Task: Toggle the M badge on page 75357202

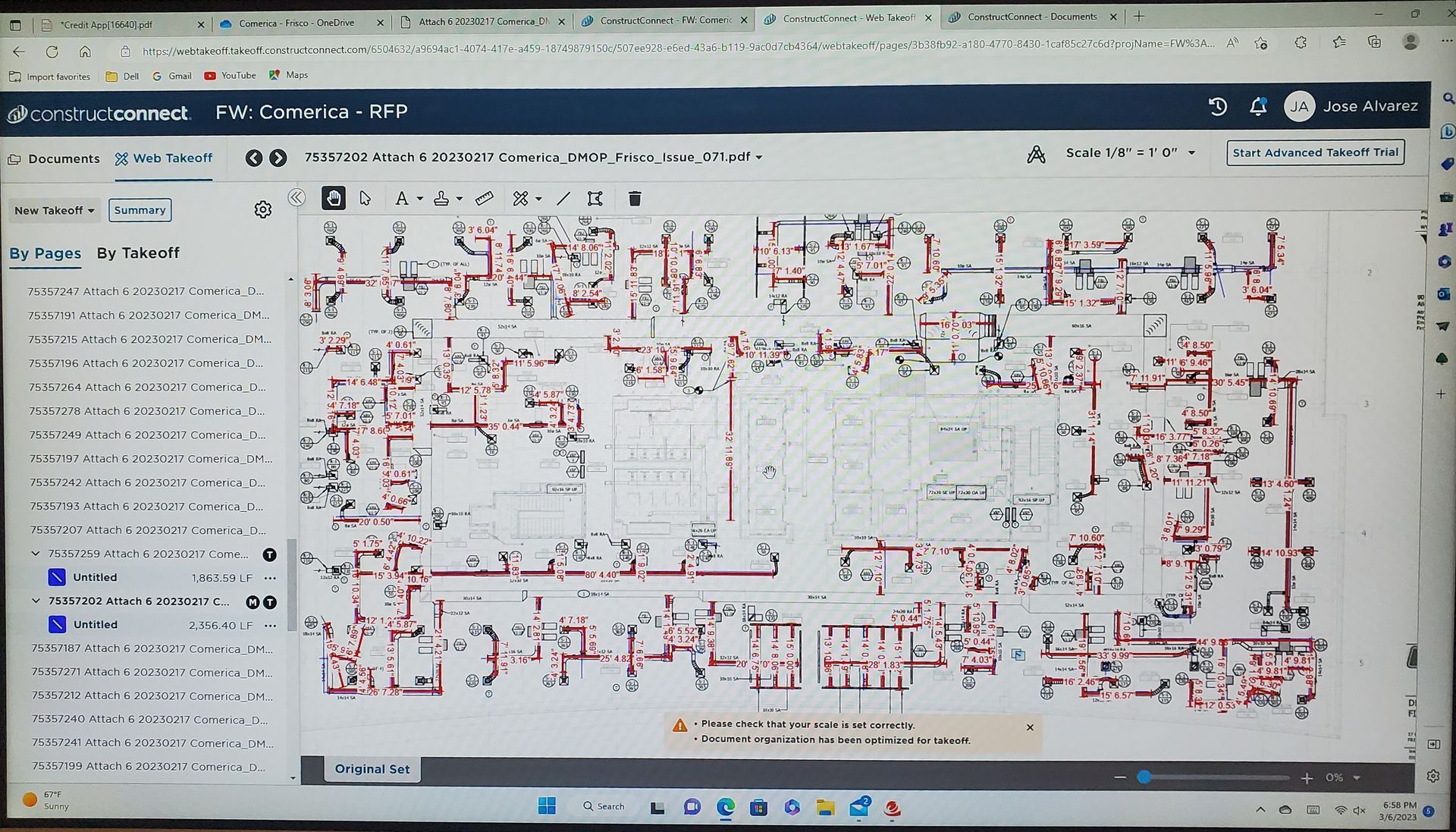Action: pyautogui.click(x=252, y=601)
